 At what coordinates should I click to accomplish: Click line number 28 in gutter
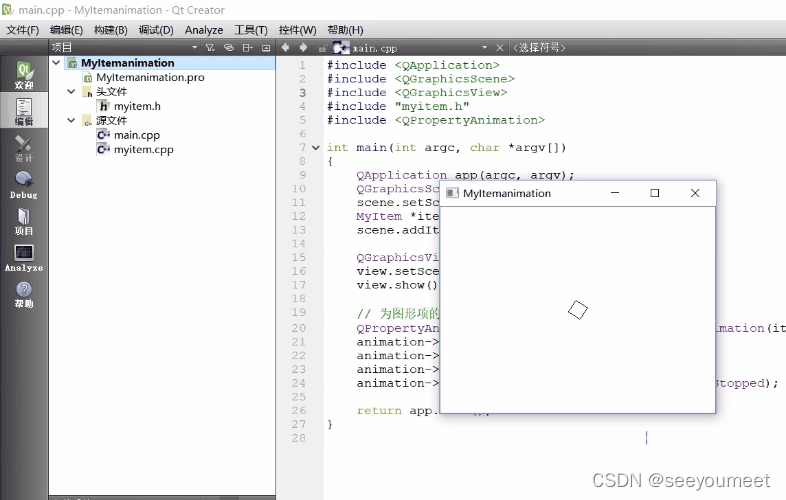(299, 438)
